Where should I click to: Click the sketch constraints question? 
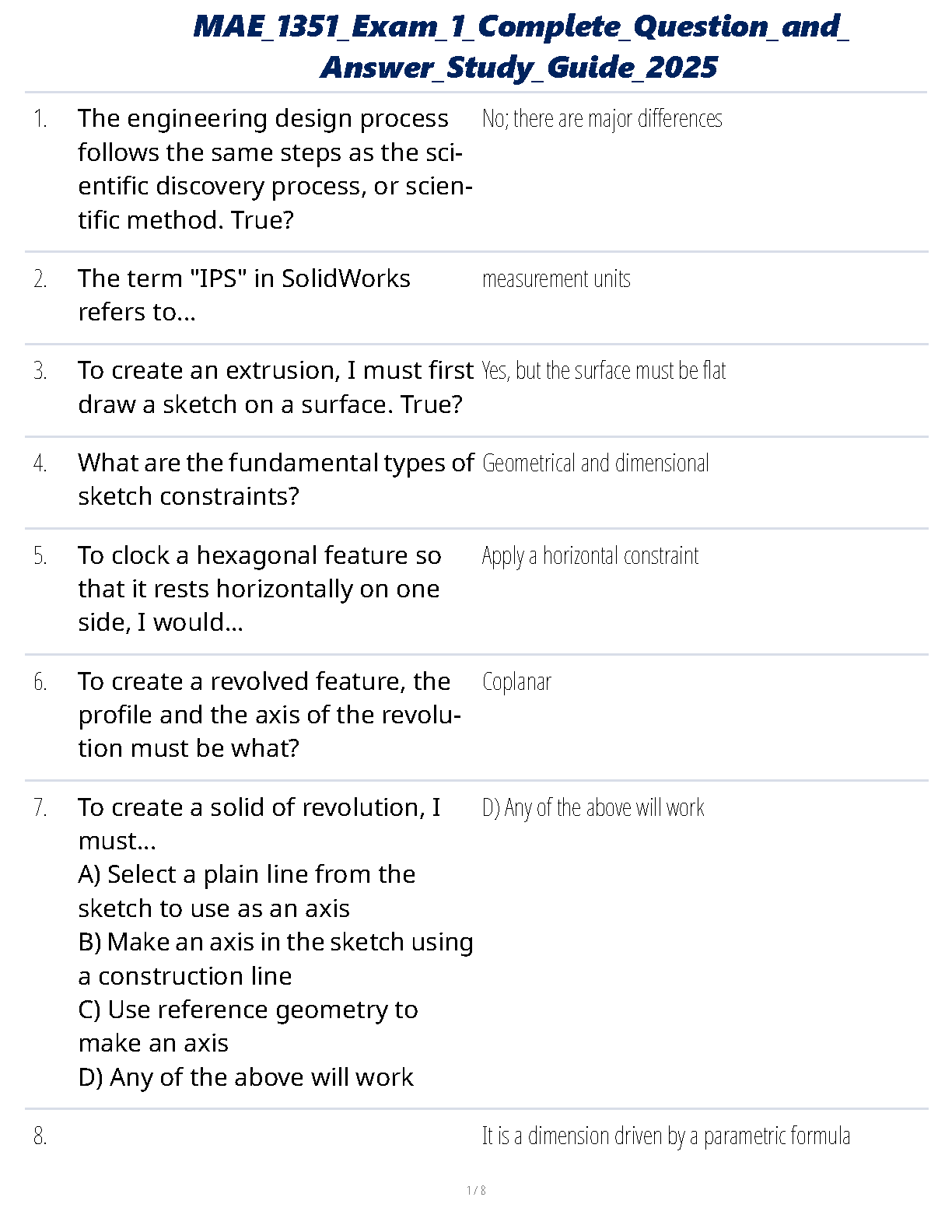pyautogui.click(x=275, y=479)
